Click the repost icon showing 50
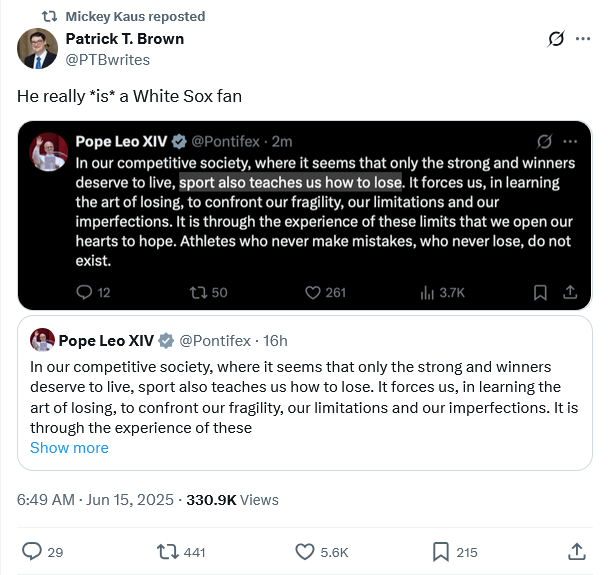The height and width of the screenshot is (575, 608). [198, 292]
